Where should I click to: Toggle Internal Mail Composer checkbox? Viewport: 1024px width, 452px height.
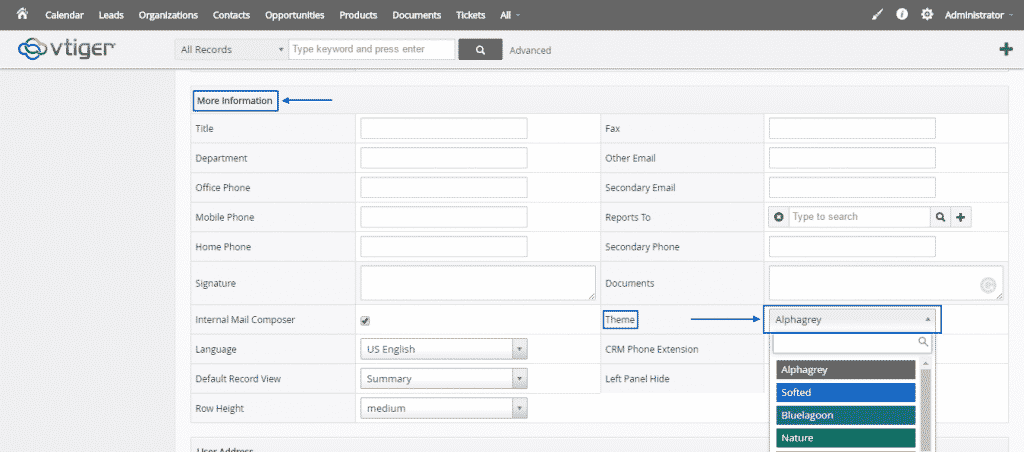pos(365,321)
